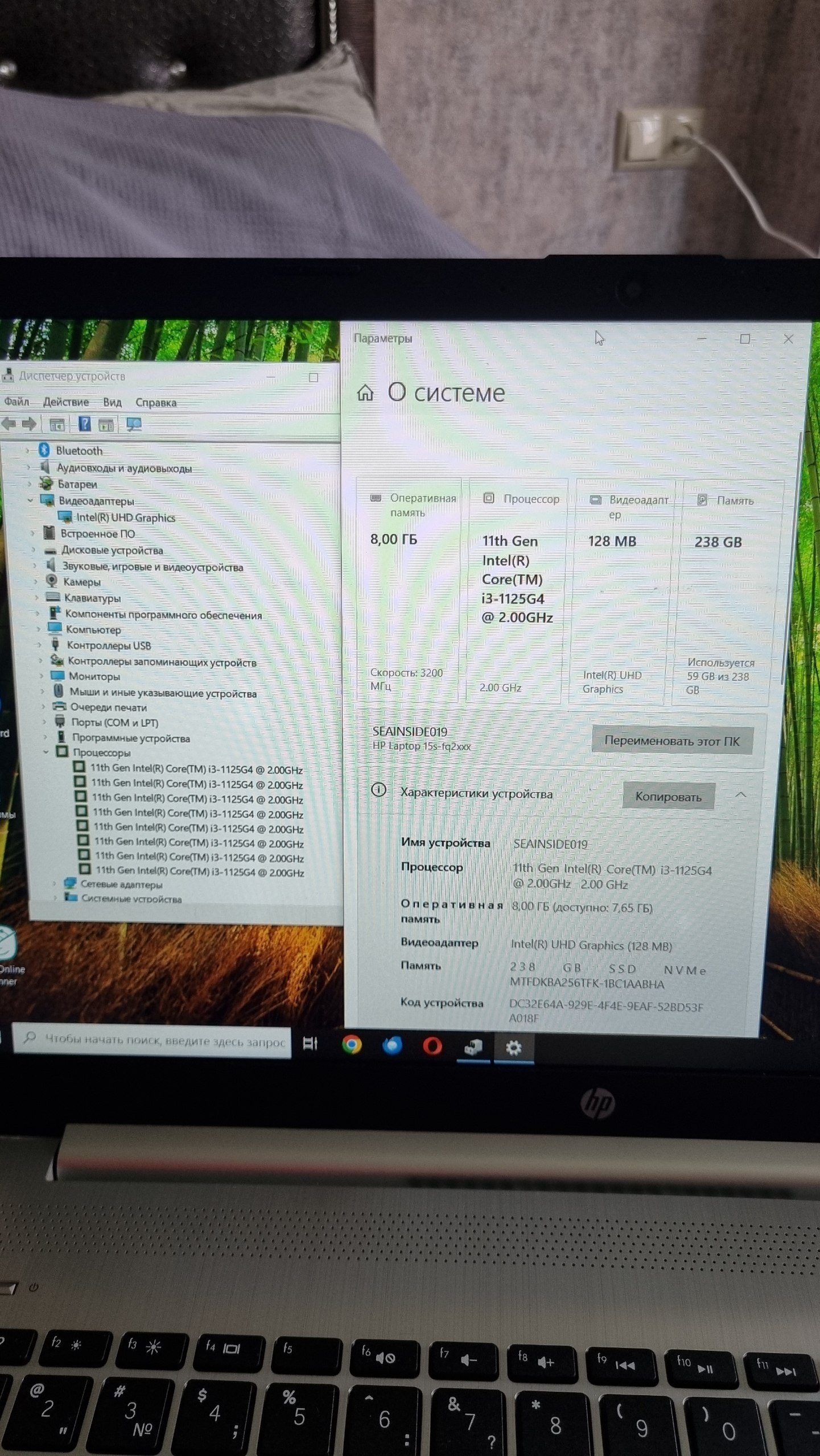This screenshot has height=1456, width=820.
Task: Click the Очереди печати printer icon
Action: point(59,706)
